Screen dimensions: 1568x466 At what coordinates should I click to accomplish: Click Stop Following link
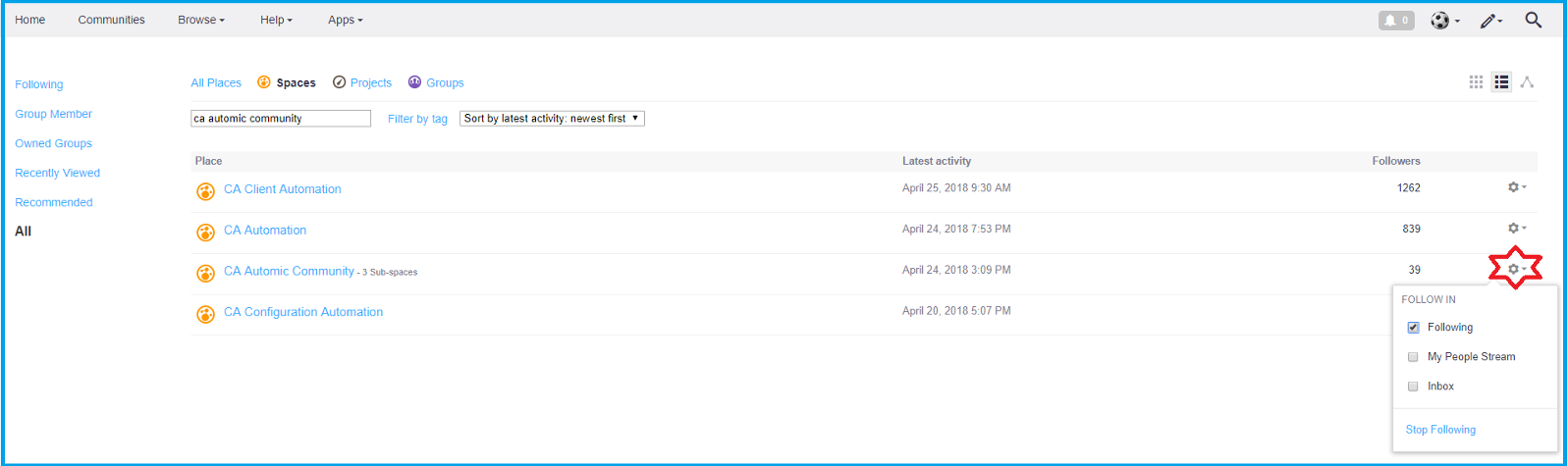(1440, 430)
